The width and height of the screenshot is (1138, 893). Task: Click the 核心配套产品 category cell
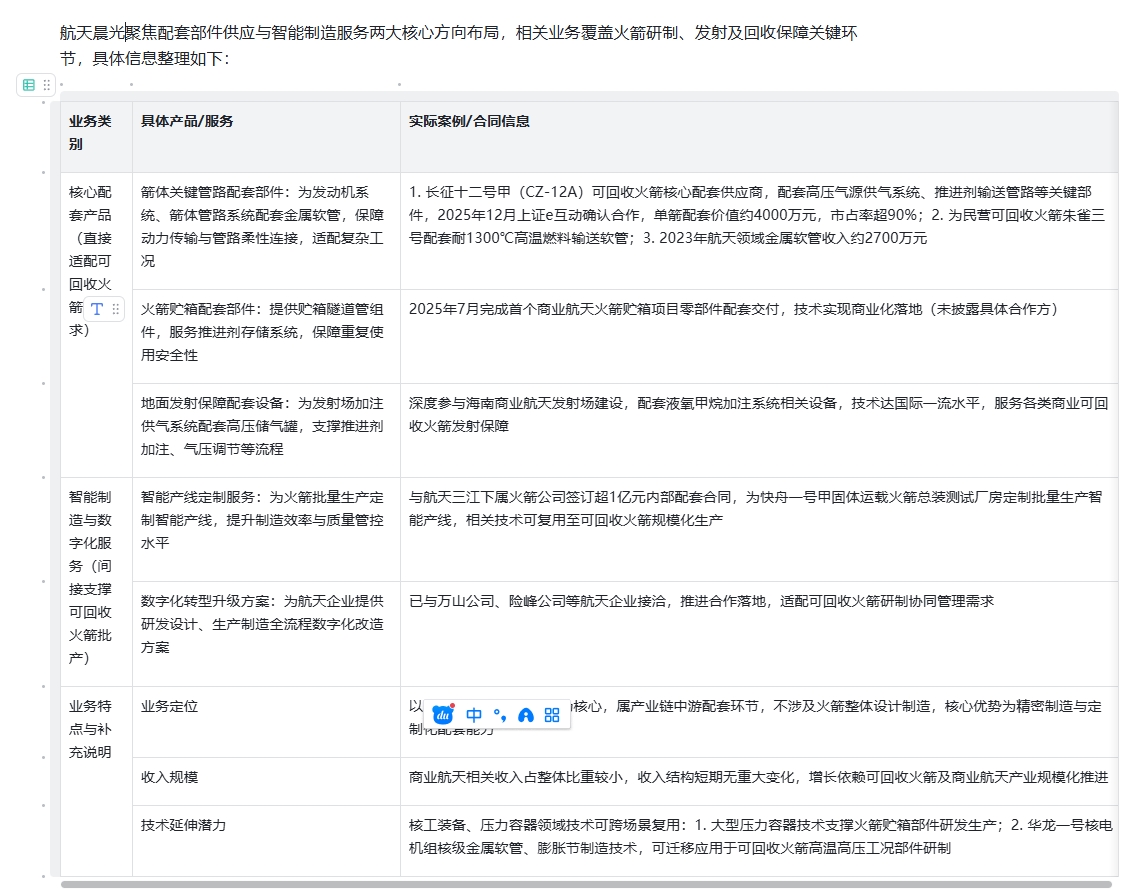tap(97, 325)
